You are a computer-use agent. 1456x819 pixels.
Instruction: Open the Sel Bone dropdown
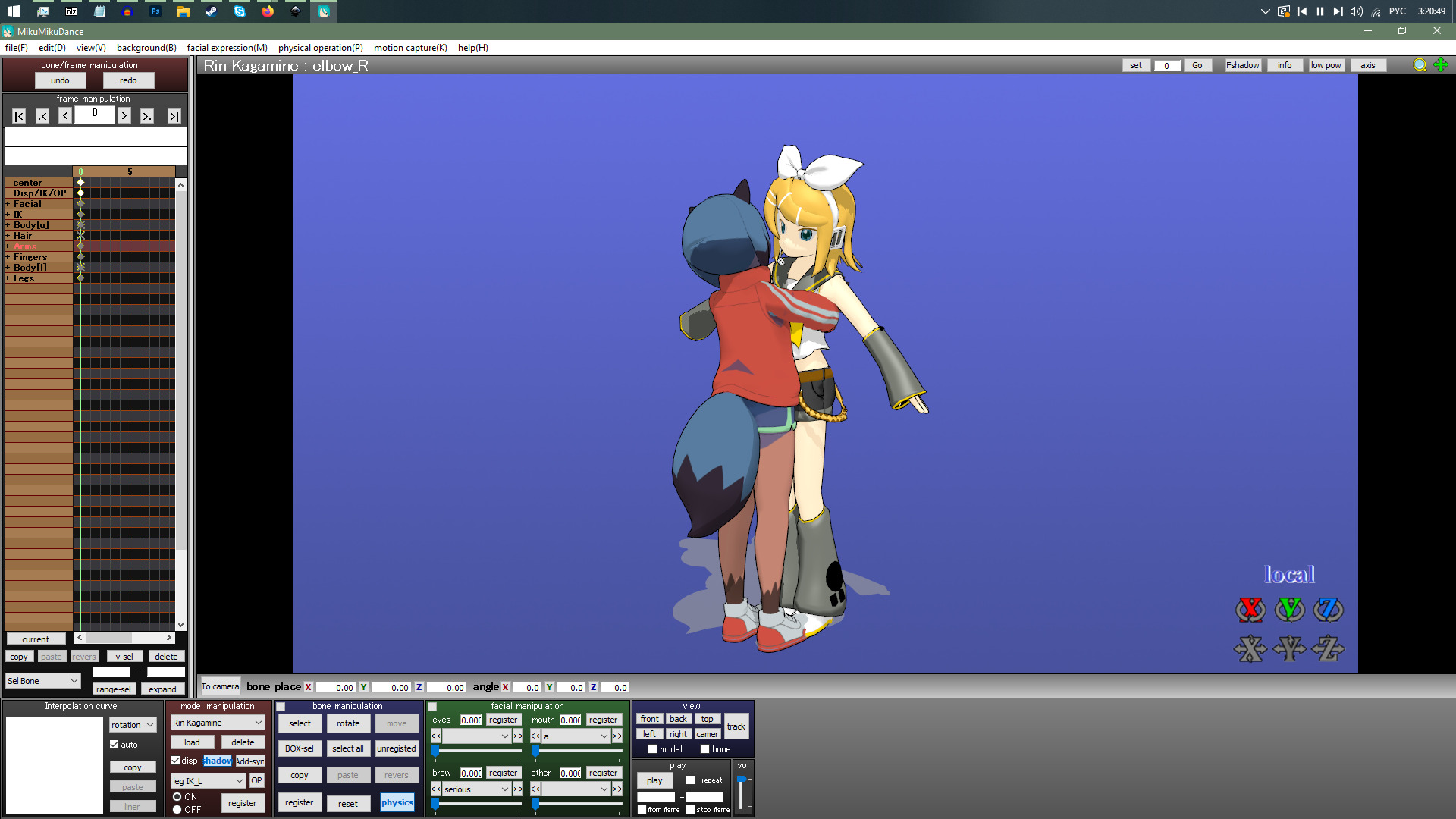(42, 681)
